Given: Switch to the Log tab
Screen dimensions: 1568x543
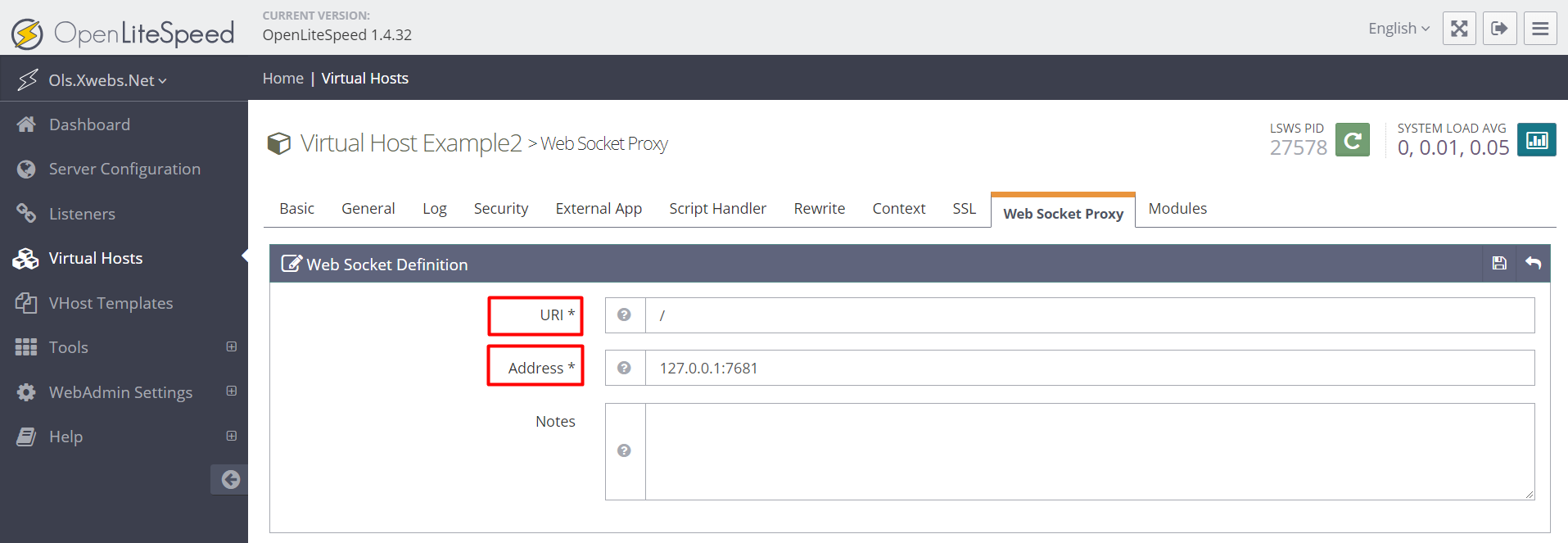Looking at the screenshot, I should [x=435, y=209].
